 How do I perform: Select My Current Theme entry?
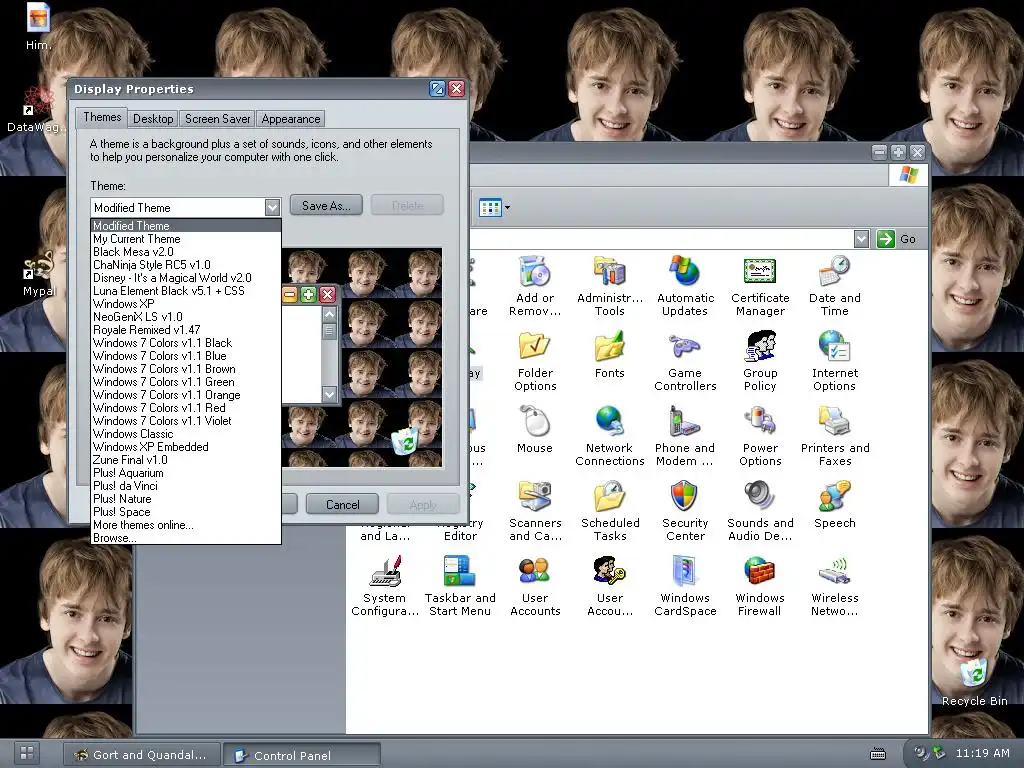185,239
